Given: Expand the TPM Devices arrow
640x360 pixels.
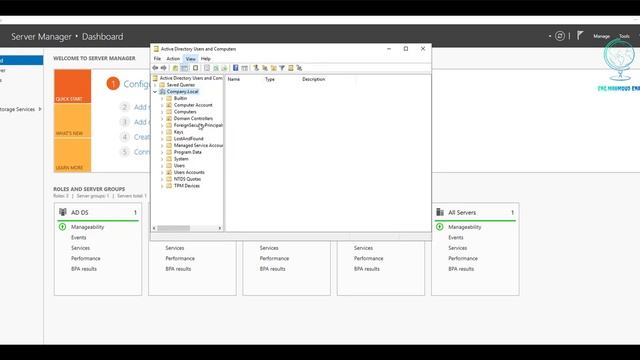Looking at the screenshot, I should coord(162,186).
